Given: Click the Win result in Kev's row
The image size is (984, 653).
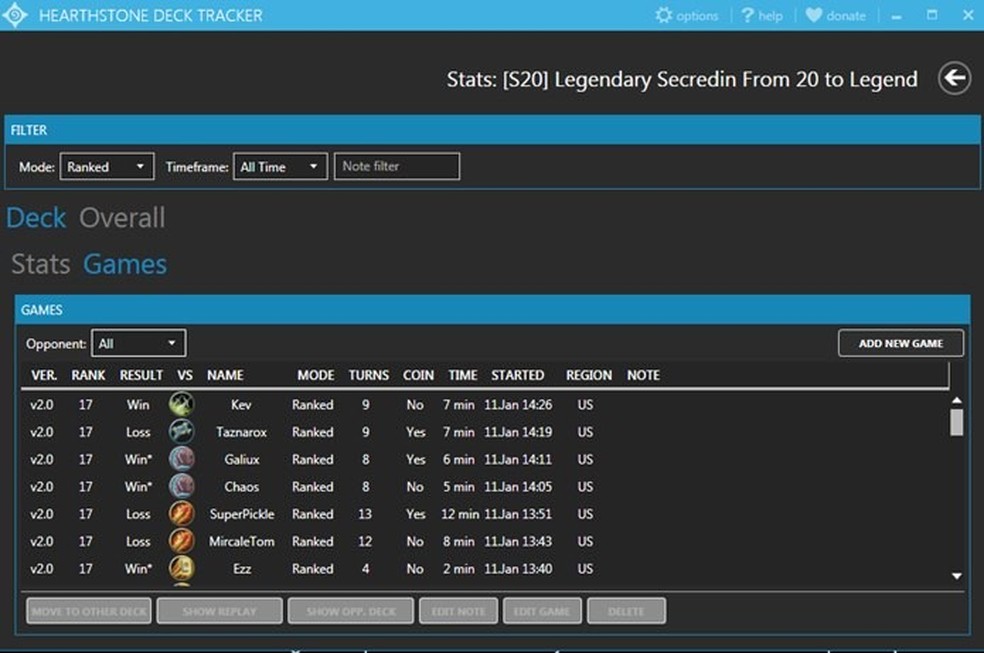Looking at the screenshot, I should (138, 405).
